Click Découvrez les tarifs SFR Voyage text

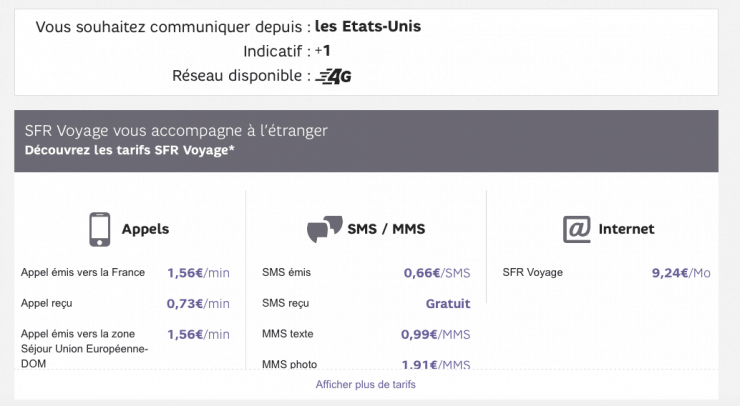pos(130,150)
